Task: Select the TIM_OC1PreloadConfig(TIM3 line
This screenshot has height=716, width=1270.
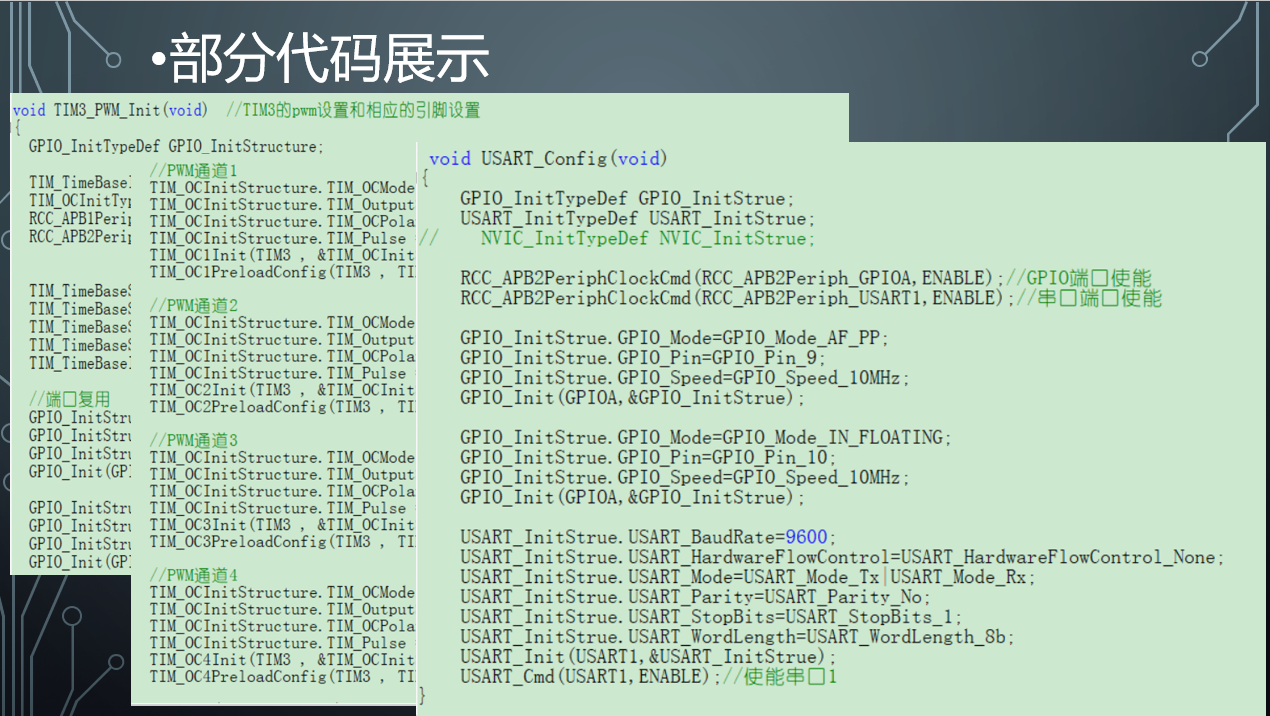Action: coord(282,272)
